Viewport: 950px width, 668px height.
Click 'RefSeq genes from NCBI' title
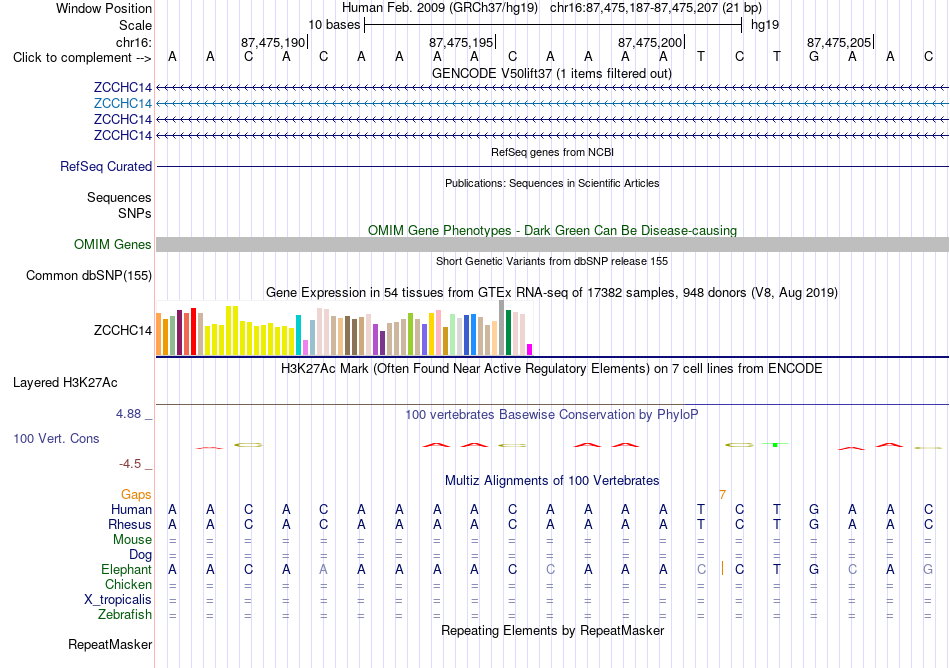point(552,152)
